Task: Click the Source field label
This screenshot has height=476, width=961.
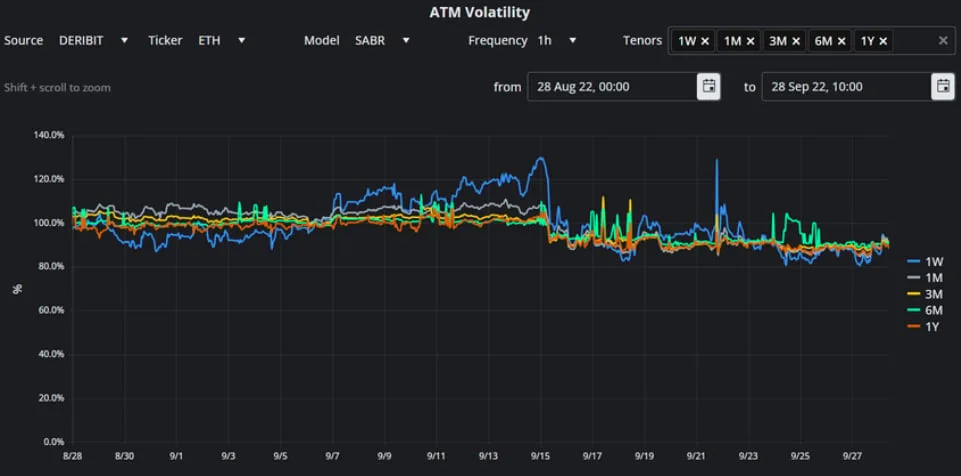Action: (x=23, y=40)
